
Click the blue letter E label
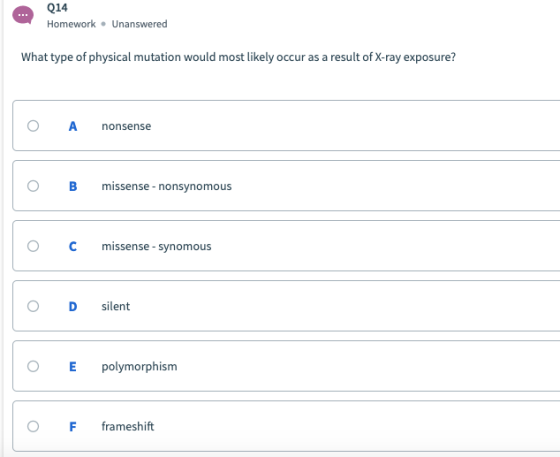(x=72, y=366)
